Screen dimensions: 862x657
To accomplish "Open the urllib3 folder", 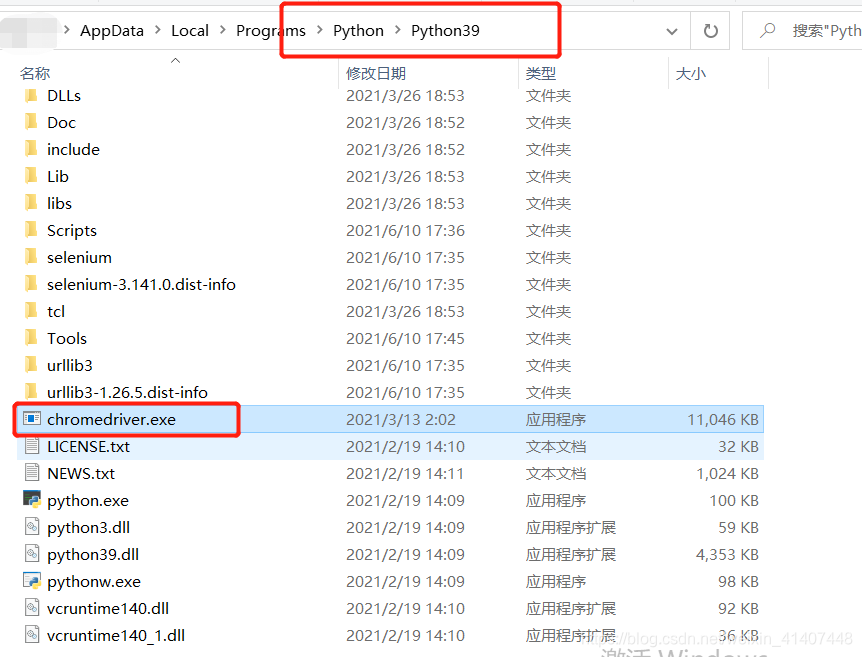I will coord(70,365).
